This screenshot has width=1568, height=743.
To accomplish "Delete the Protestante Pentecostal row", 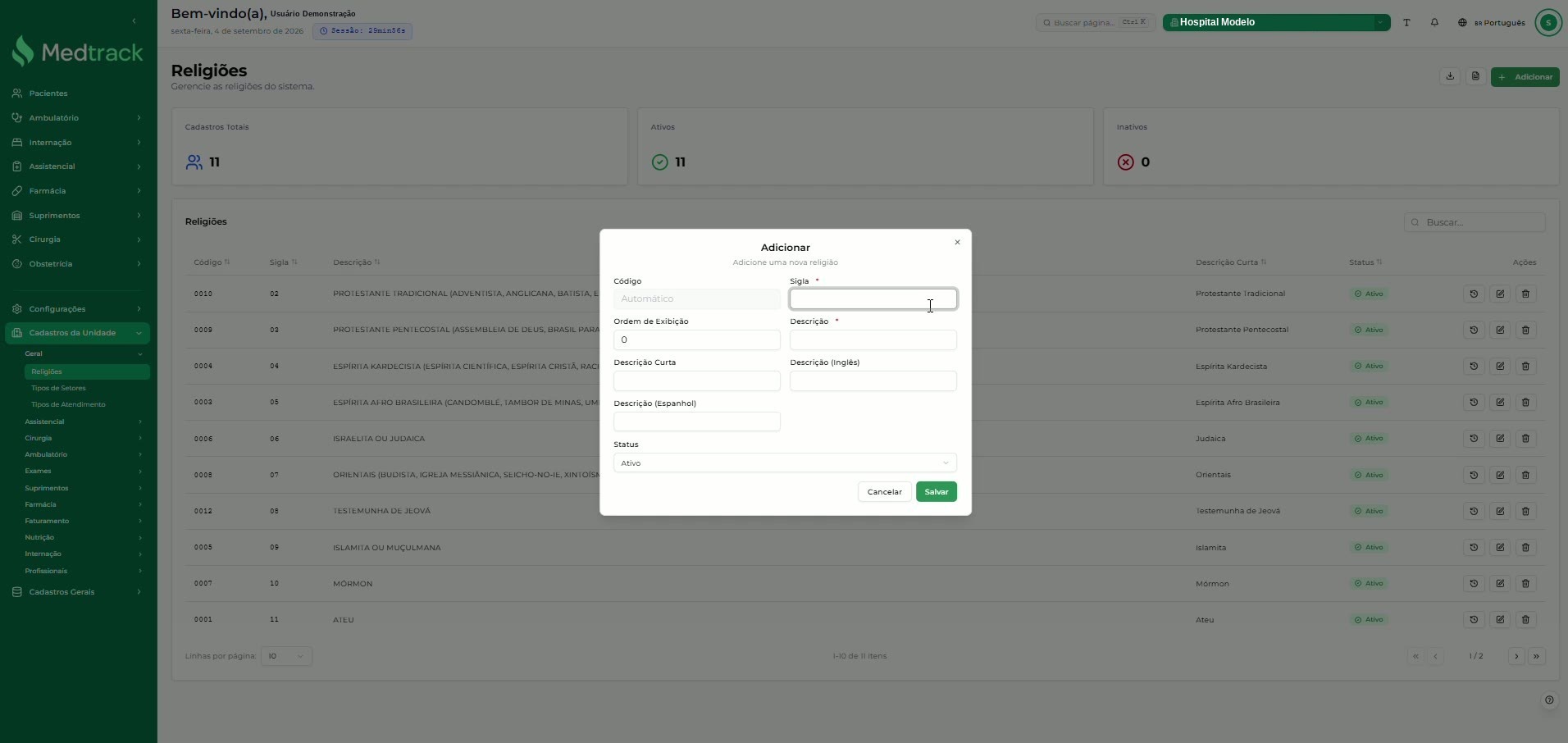I will (x=1525, y=330).
